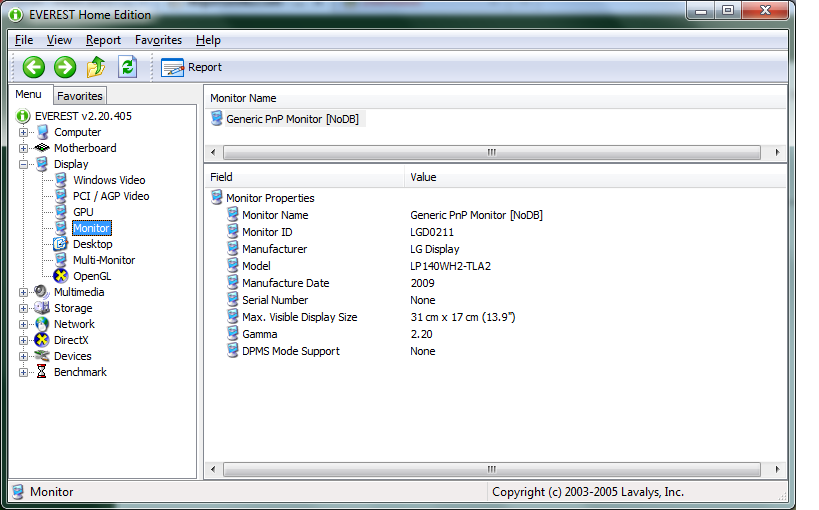The image size is (819, 510).
Task: Click the green Back arrow icon
Action: click(x=33, y=67)
